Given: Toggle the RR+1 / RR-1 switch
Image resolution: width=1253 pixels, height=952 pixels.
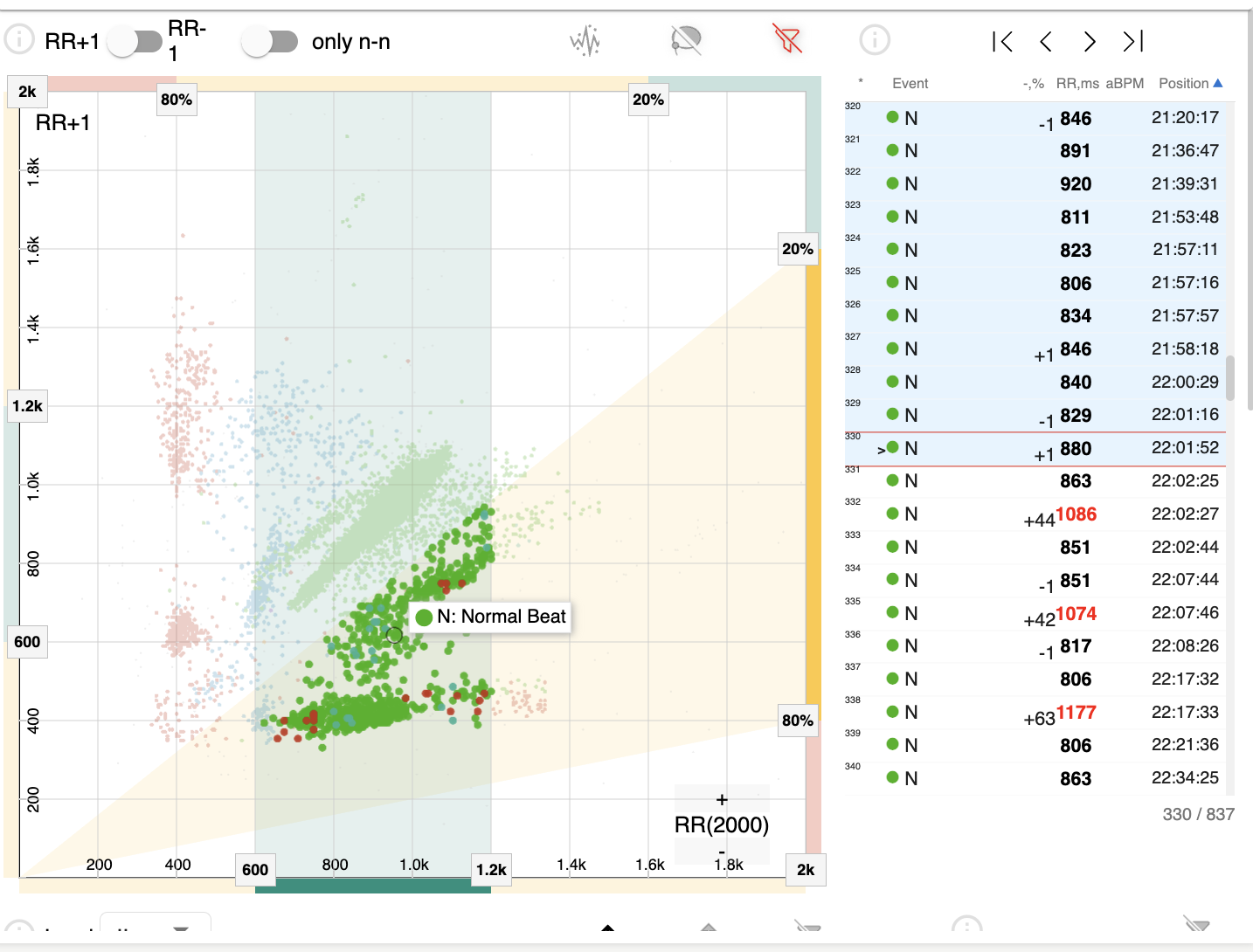Looking at the screenshot, I should [x=135, y=41].
